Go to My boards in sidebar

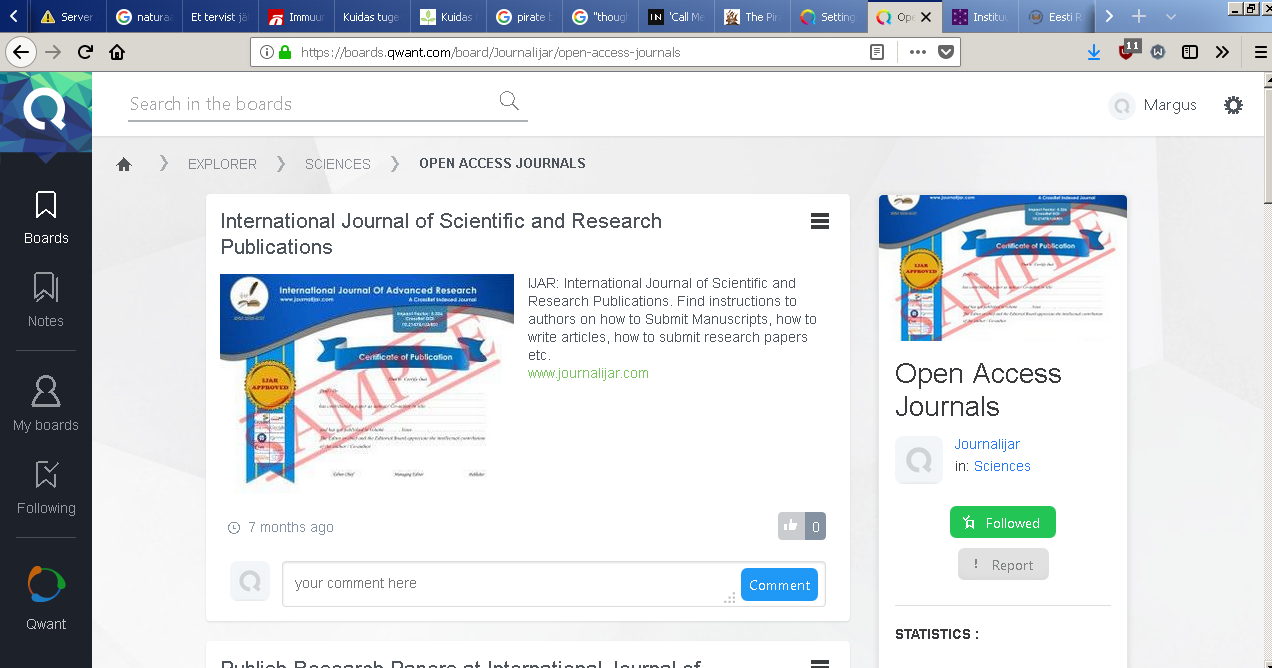coord(46,404)
